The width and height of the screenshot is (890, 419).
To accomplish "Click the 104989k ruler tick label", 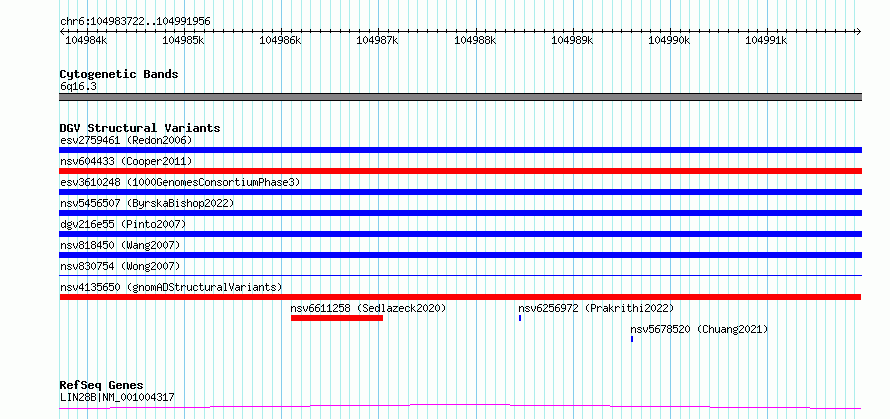I will (x=572, y=40).
